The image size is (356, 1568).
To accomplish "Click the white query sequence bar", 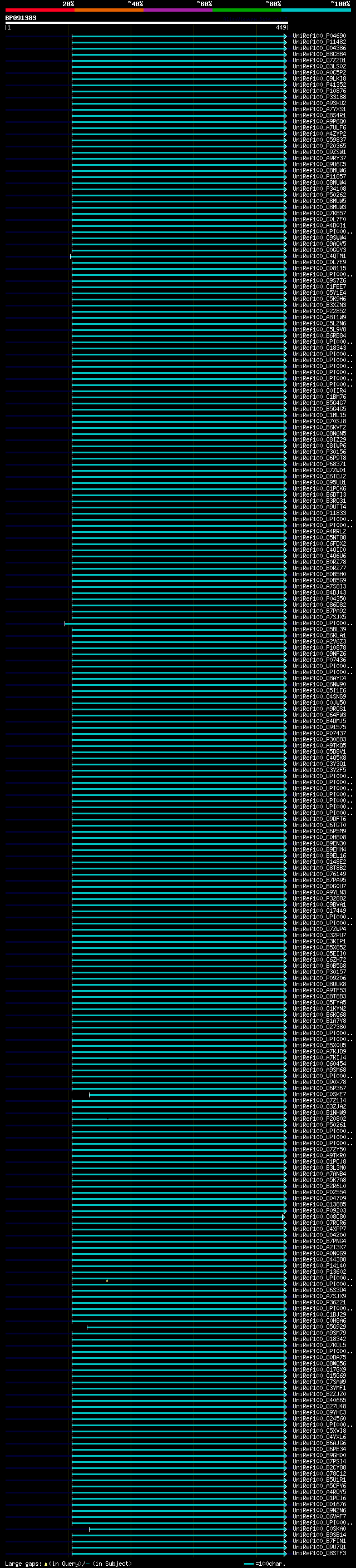I will [x=147, y=22].
